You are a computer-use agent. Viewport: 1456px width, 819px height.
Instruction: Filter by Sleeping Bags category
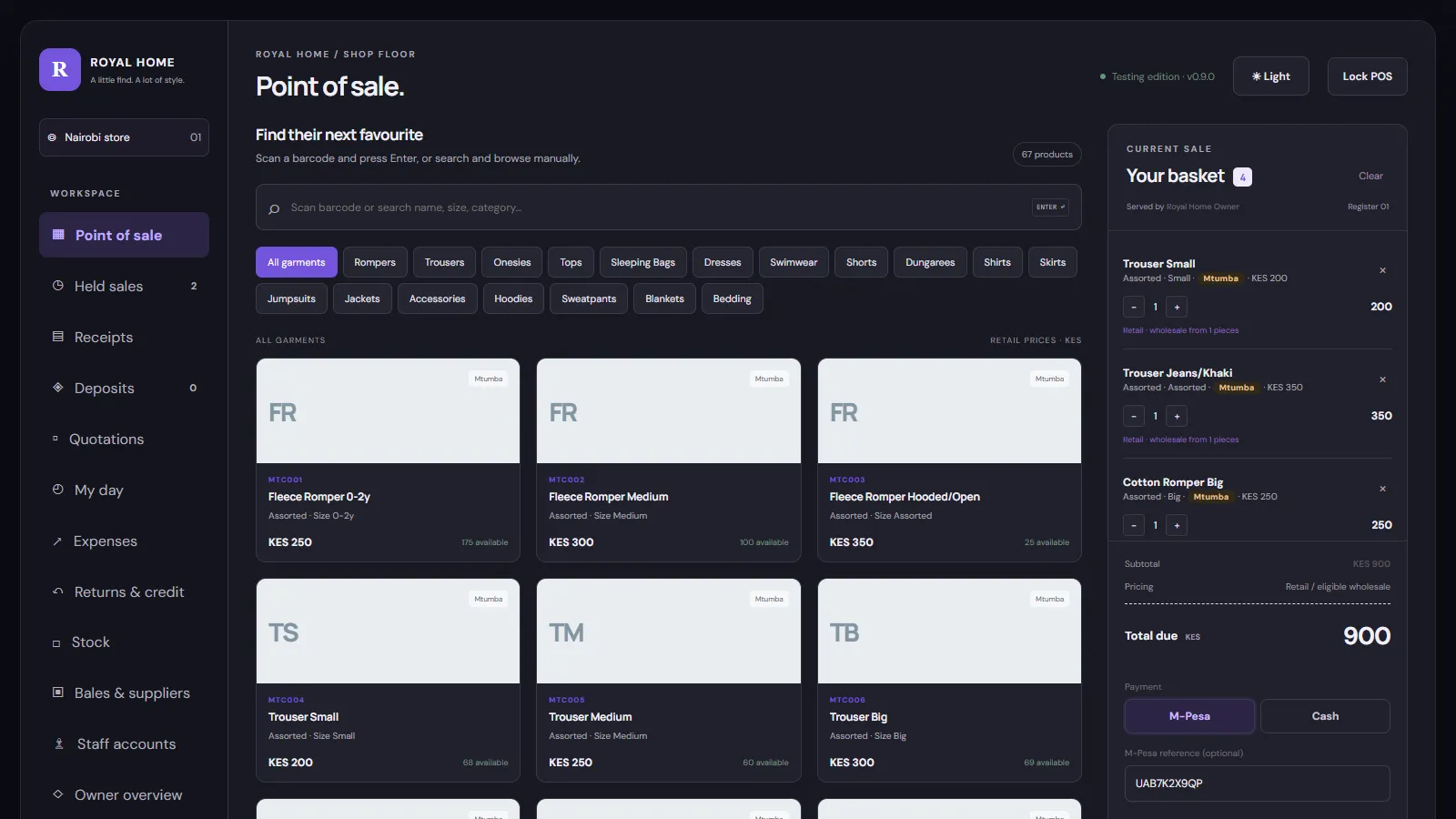click(x=642, y=262)
